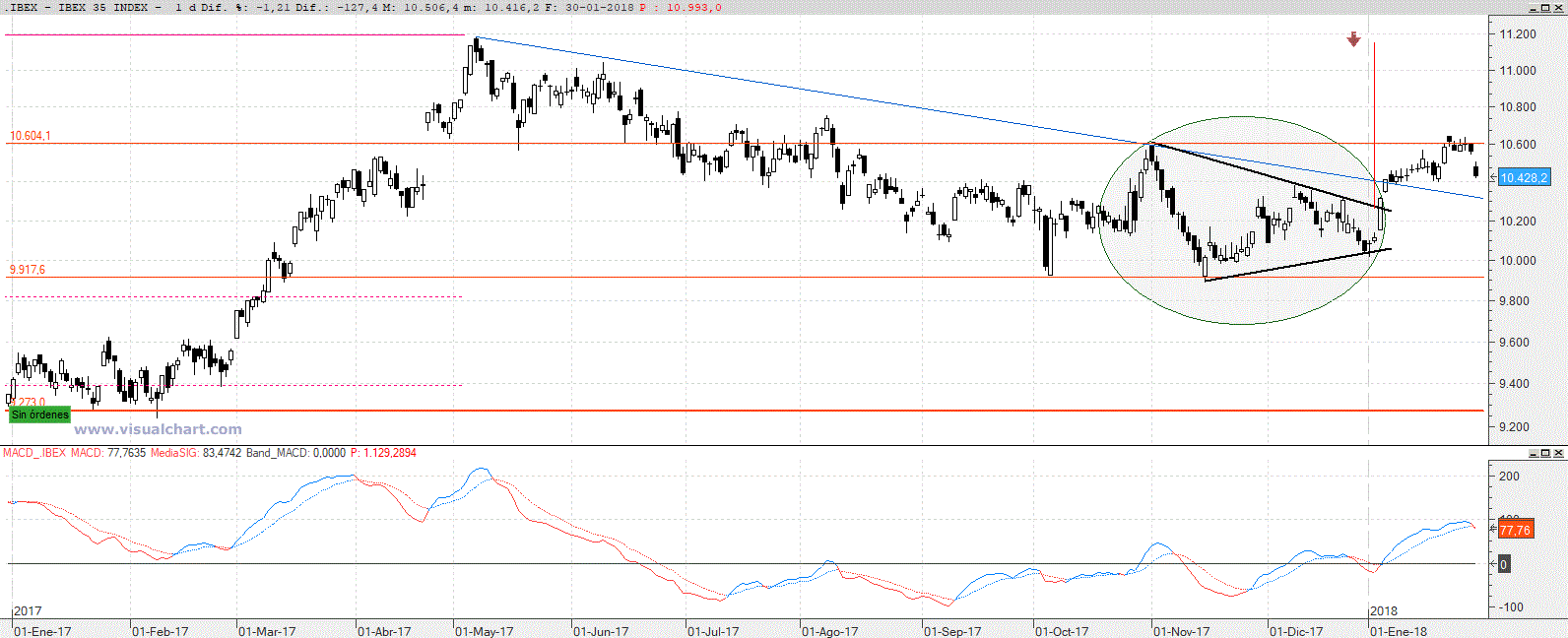Screen dimensions: 1568x638
Task: Click the 2017 year label on timeline
Action: point(28,611)
